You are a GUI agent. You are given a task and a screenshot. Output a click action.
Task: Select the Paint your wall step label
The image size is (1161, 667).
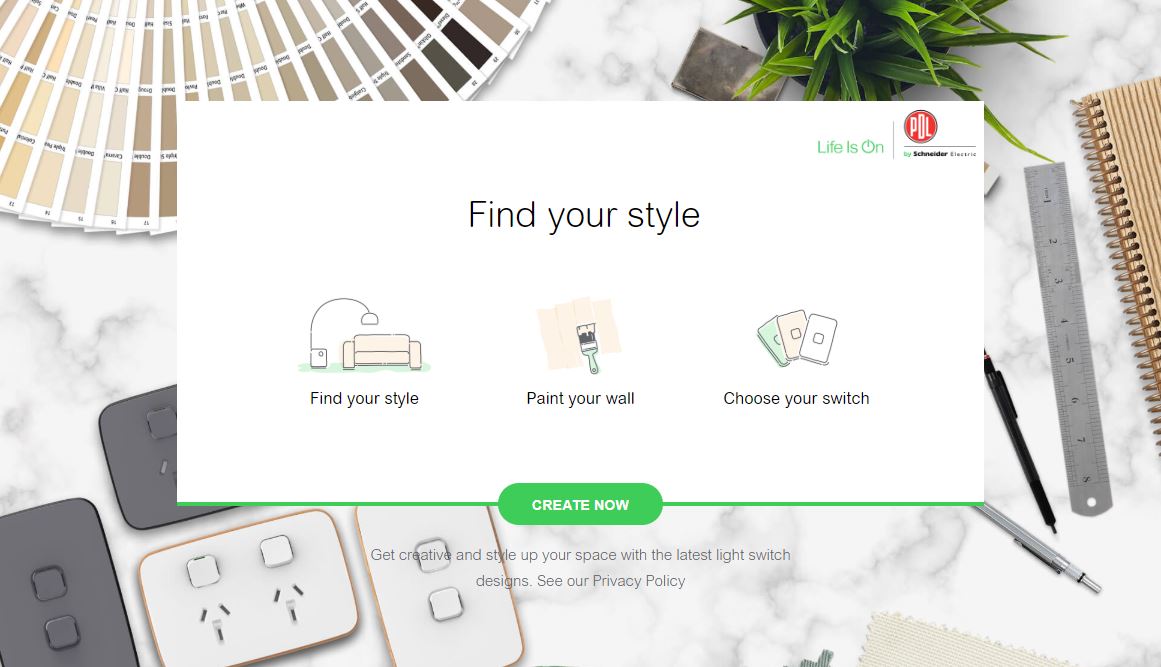[580, 398]
